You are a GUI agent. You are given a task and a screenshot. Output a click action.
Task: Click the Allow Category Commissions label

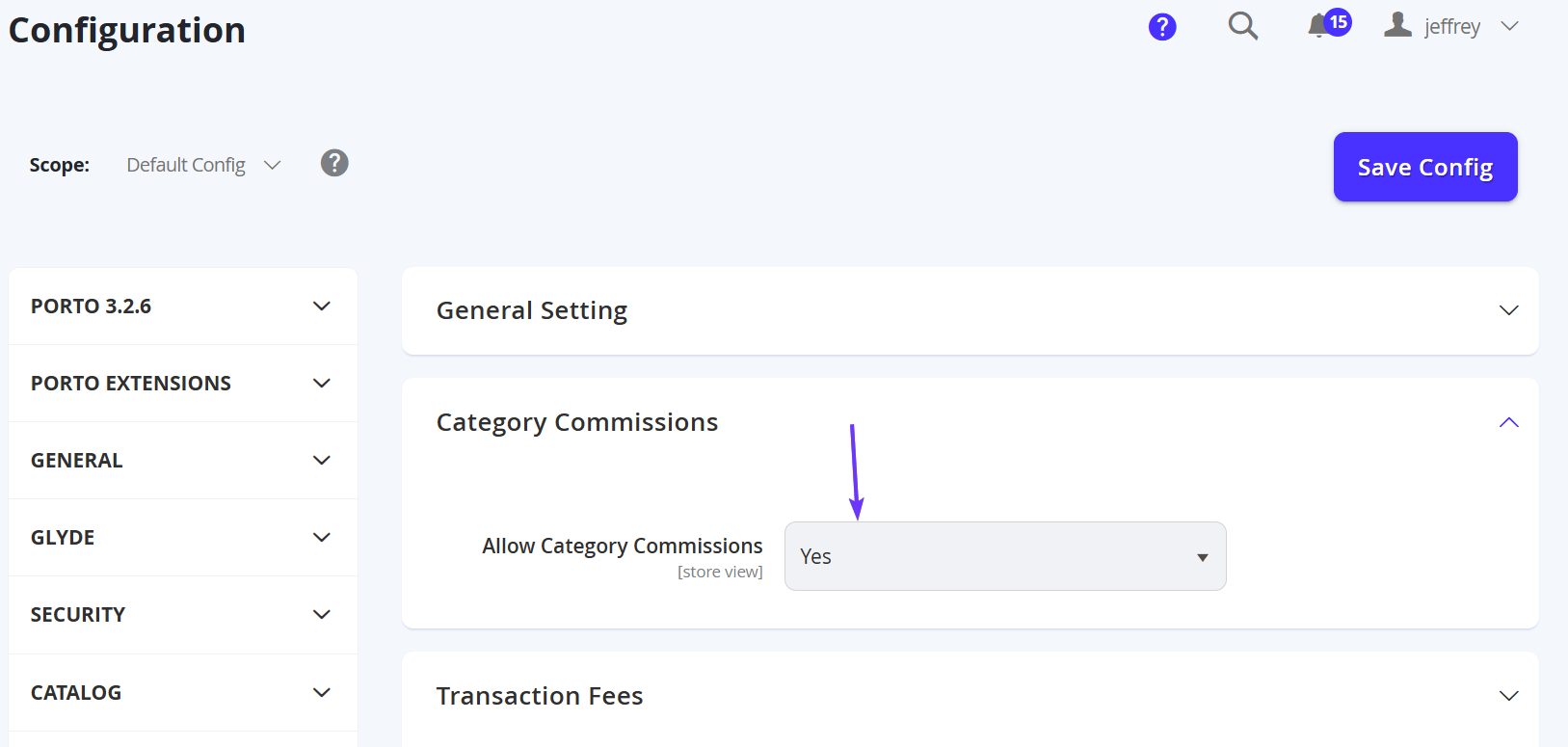click(x=623, y=546)
